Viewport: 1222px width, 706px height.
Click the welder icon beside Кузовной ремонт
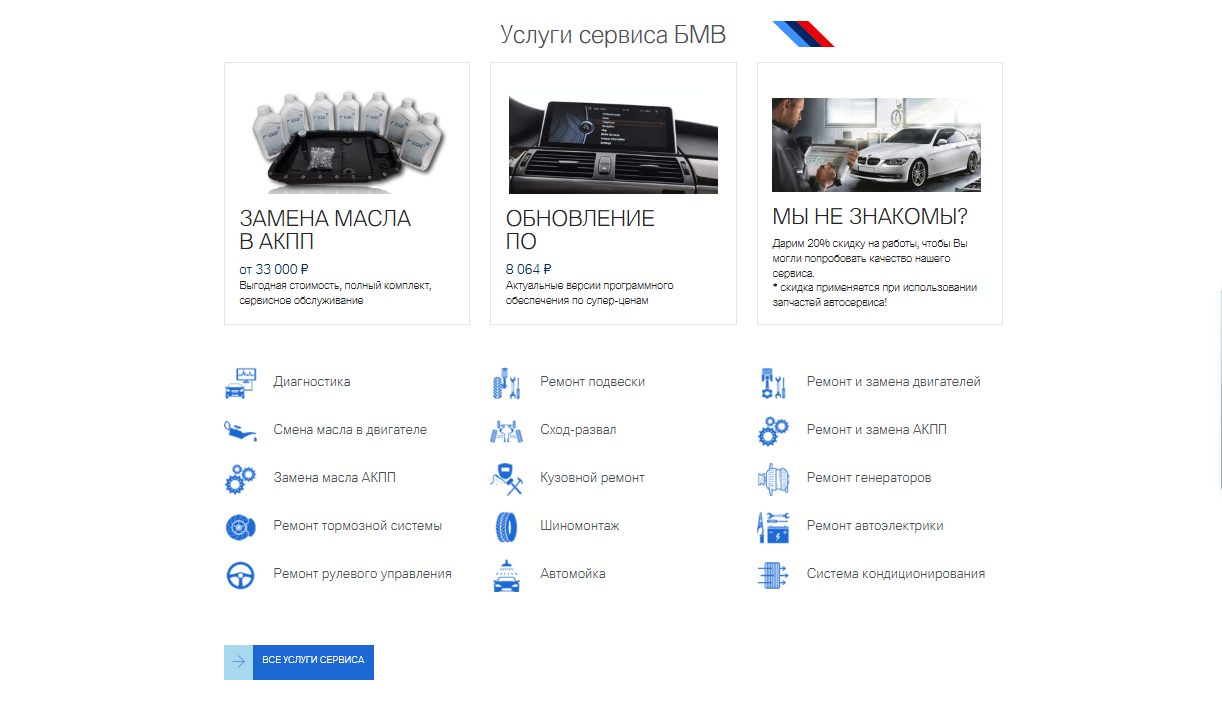pos(507,478)
